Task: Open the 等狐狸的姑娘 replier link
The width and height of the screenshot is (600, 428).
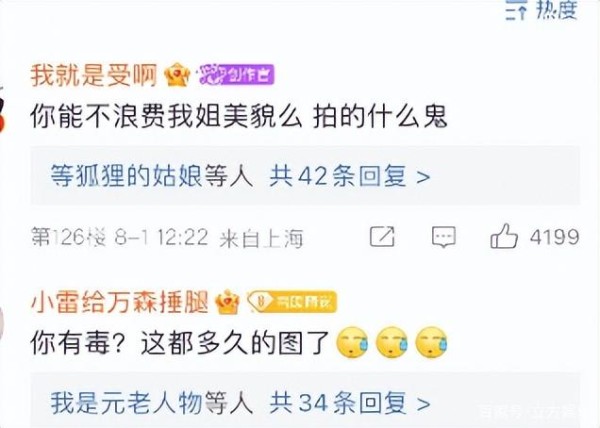Action: [126, 176]
